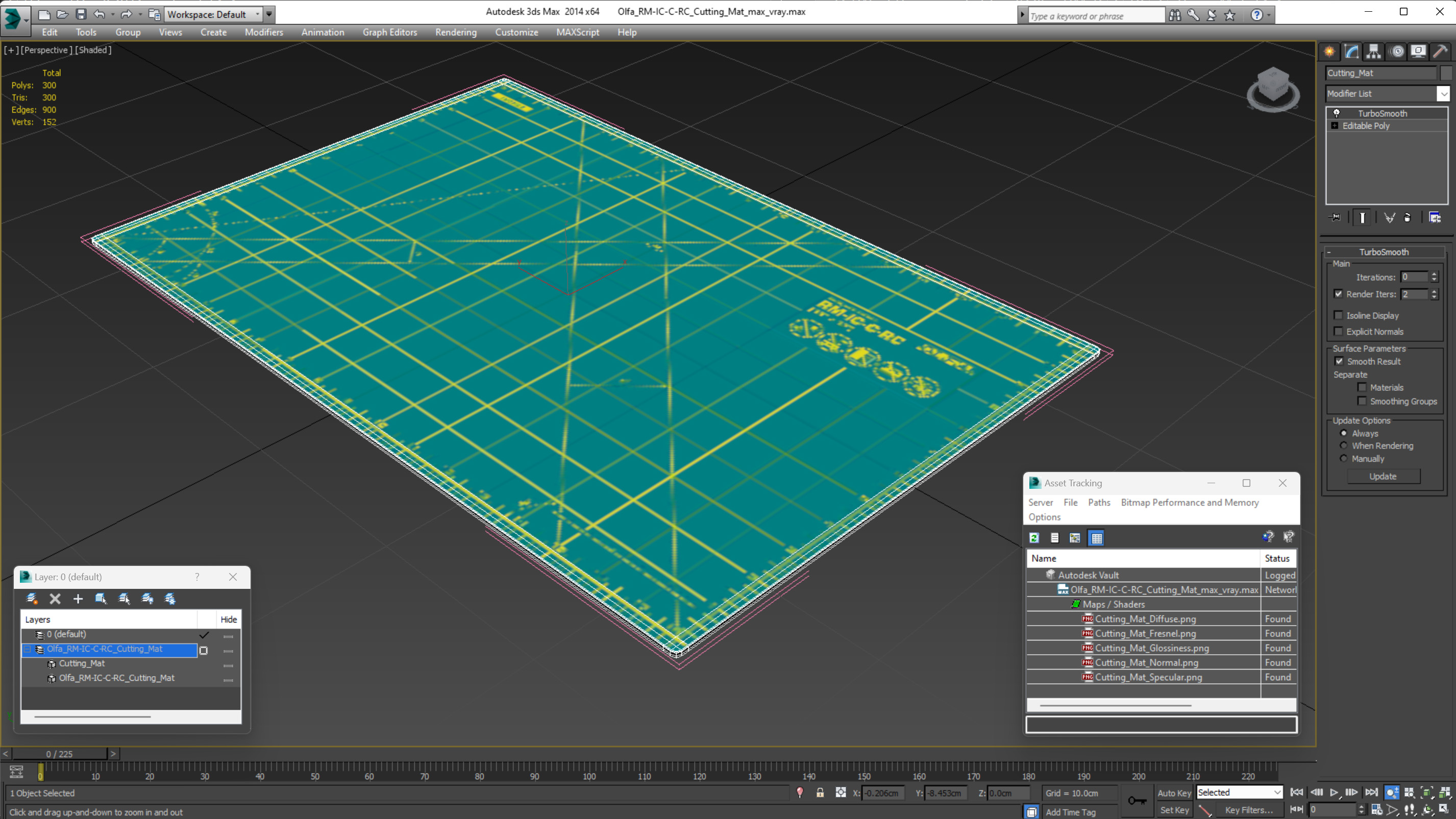Open the Modifiers menu
Screen dimensions: 1456x819
(264, 32)
